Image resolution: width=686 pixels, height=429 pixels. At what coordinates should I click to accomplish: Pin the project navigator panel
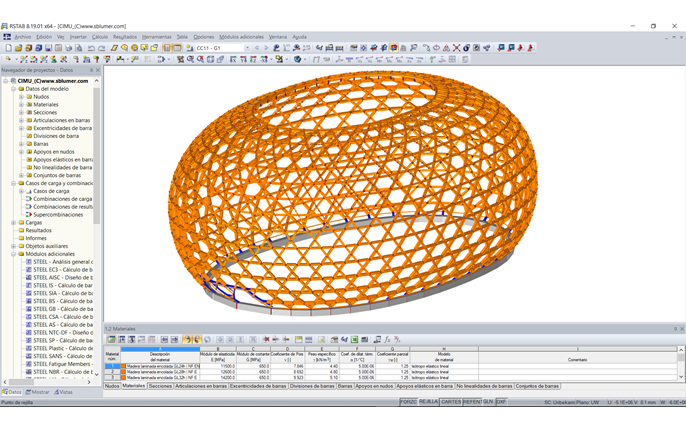[91, 70]
